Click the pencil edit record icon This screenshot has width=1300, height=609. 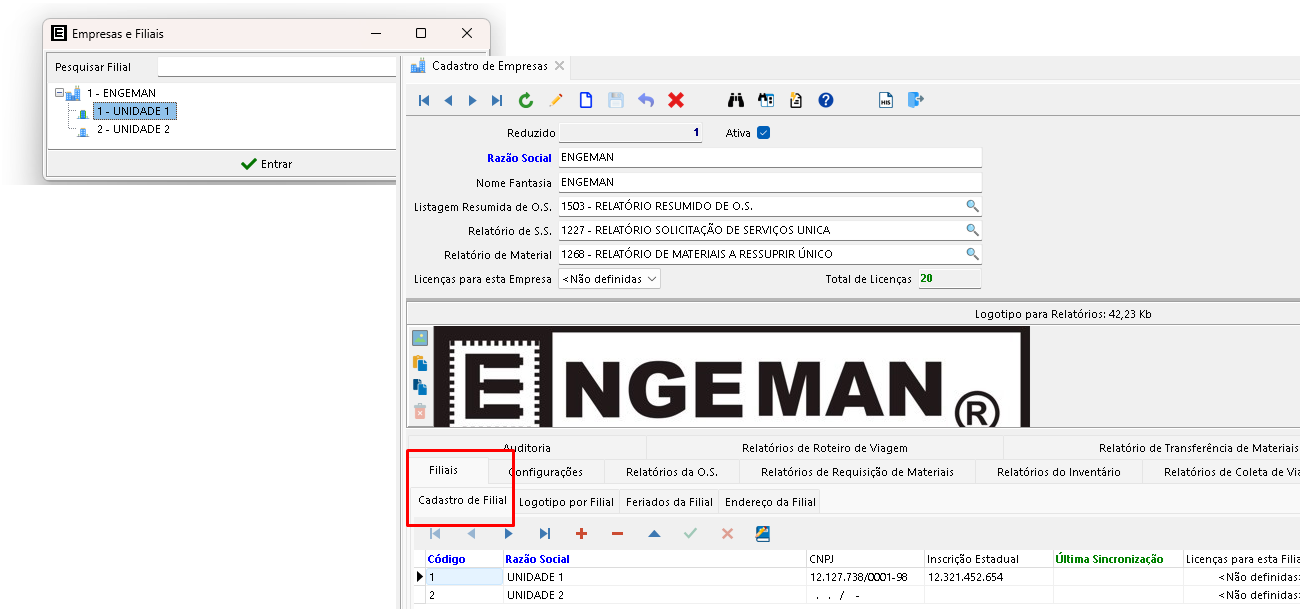(x=556, y=100)
